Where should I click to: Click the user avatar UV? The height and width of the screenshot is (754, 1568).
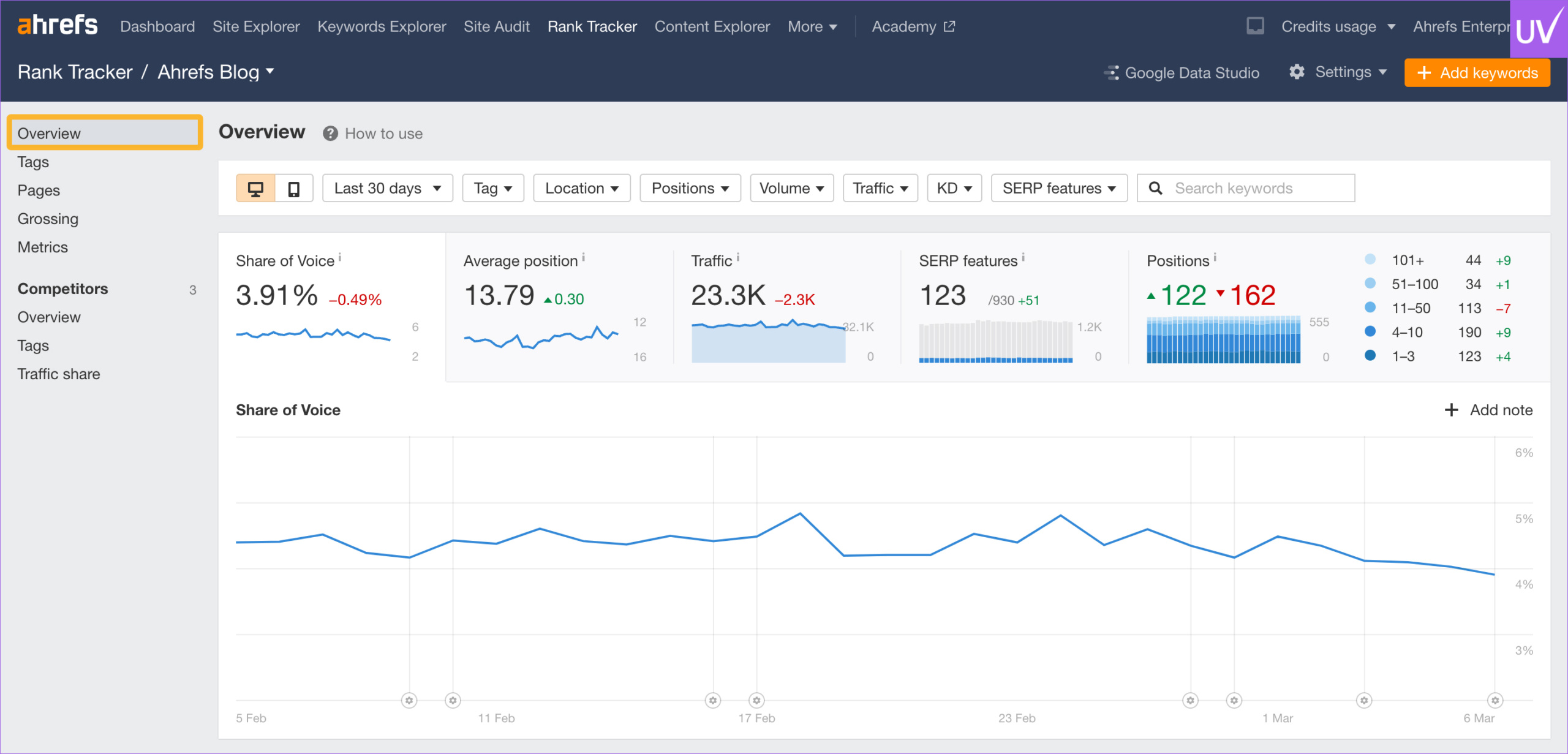[1539, 28]
